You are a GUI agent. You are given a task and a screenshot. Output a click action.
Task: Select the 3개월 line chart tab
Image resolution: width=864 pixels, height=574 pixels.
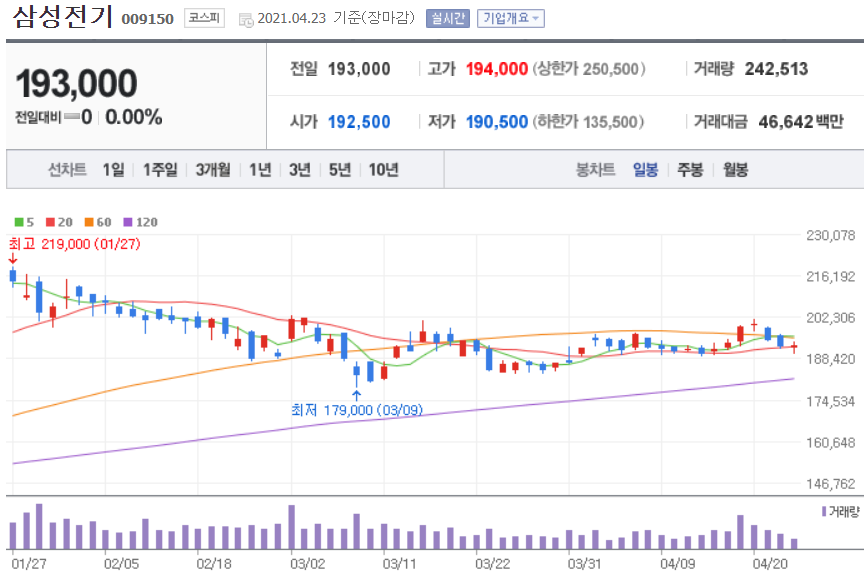(213, 170)
